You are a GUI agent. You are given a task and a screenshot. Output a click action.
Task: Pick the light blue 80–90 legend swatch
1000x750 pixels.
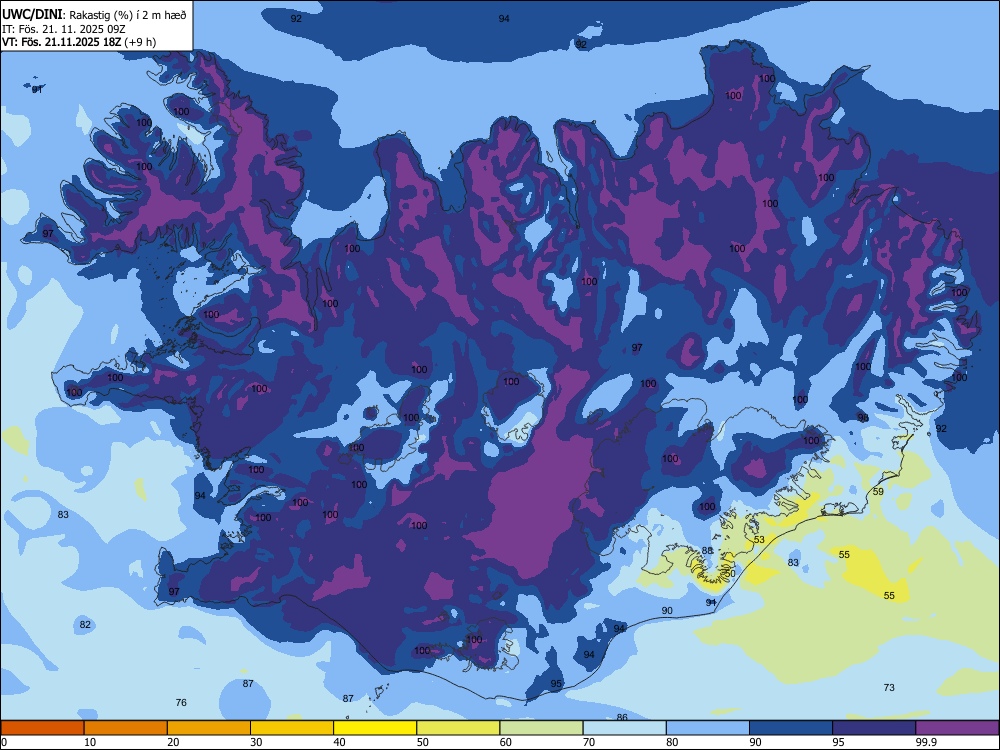pos(708,728)
